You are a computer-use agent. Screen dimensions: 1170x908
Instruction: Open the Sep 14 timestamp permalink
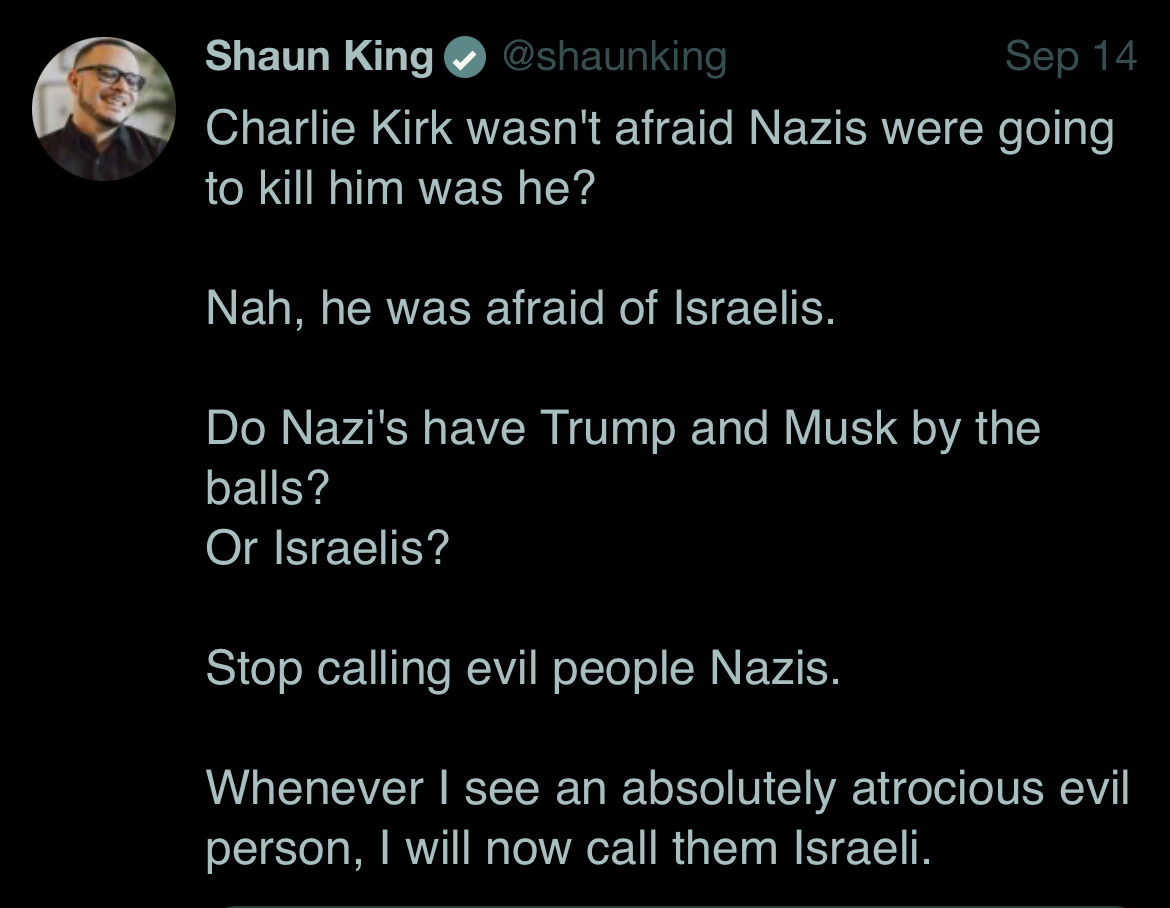(1071, 57)
